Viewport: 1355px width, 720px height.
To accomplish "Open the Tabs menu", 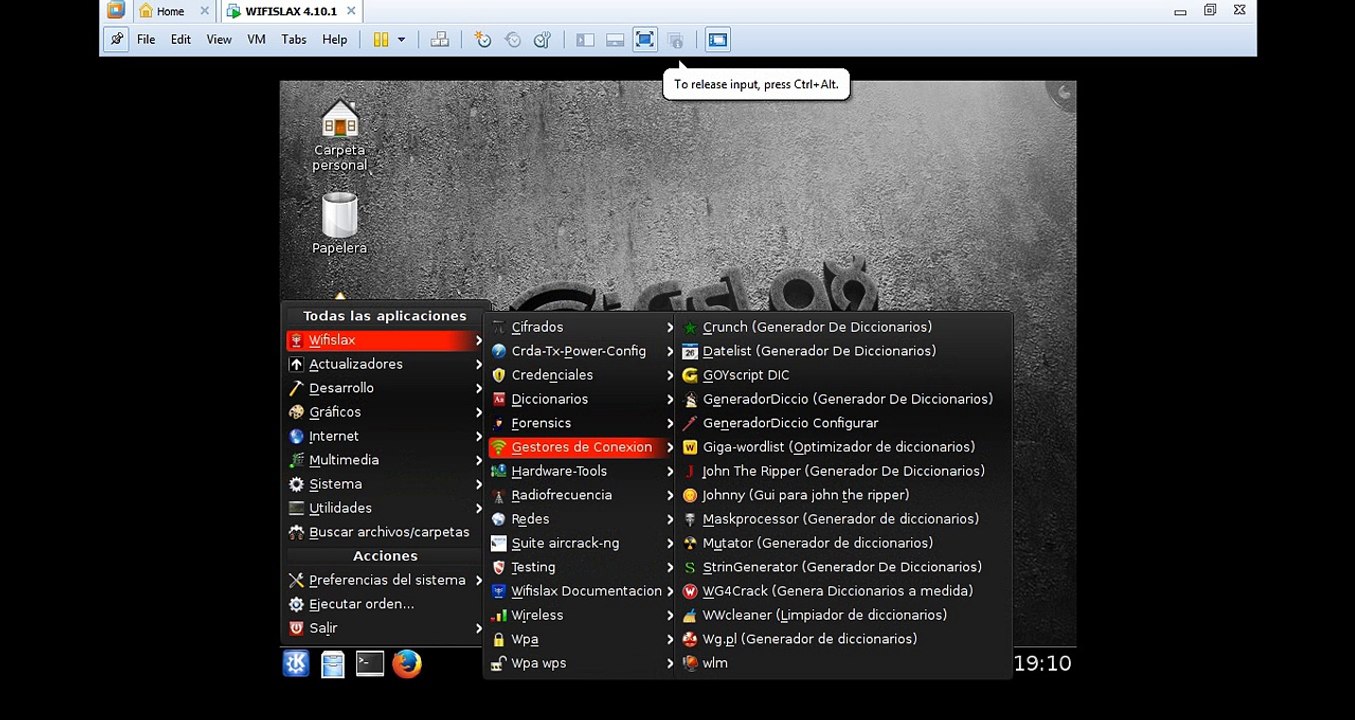I will (294, 40).
